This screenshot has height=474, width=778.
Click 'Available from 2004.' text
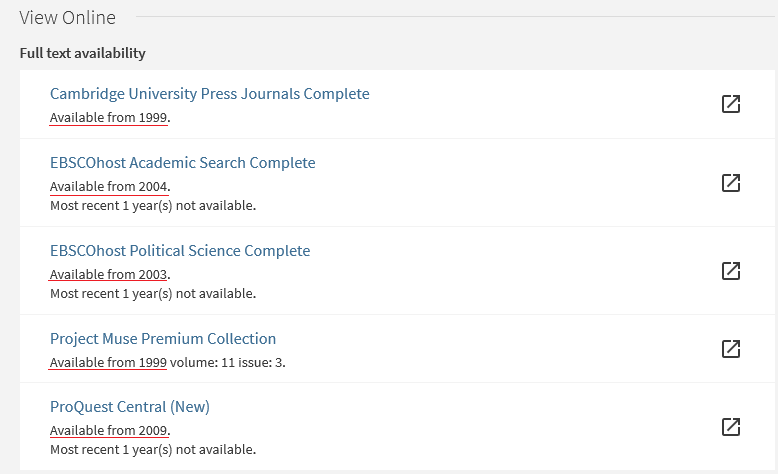[110, 187]
